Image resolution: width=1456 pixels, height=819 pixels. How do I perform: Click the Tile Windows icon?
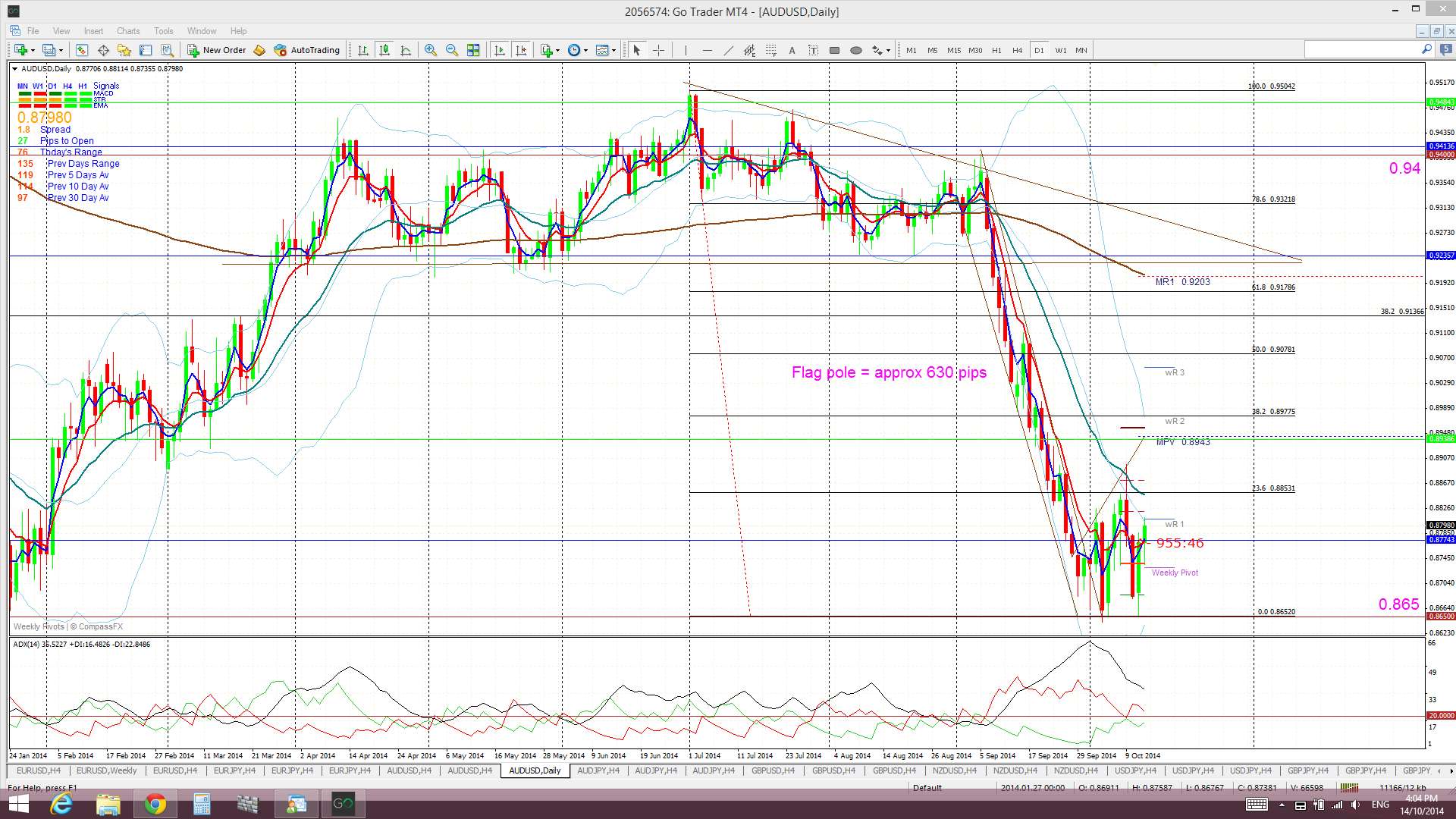pos(473,50)
